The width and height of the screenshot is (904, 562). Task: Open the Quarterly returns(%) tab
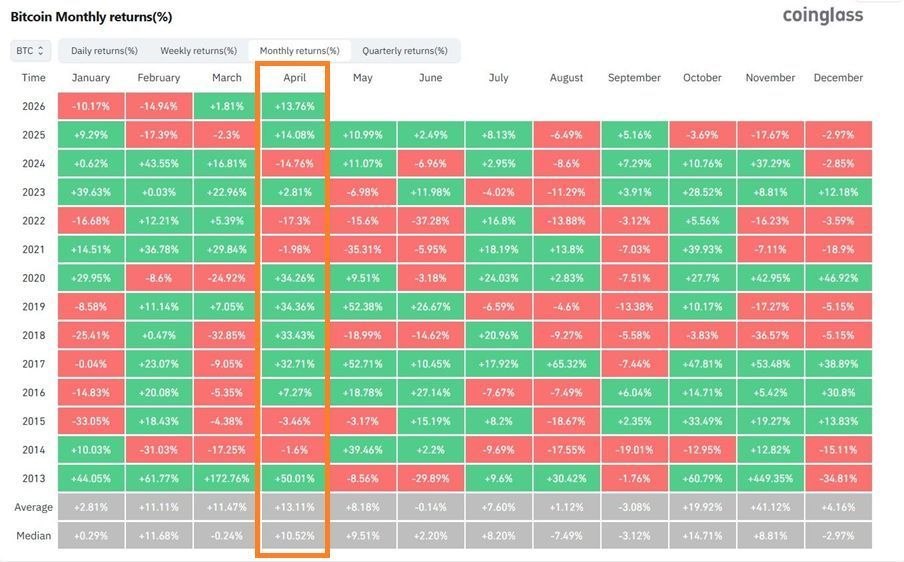pyautogui.click(x=404, y=50)
